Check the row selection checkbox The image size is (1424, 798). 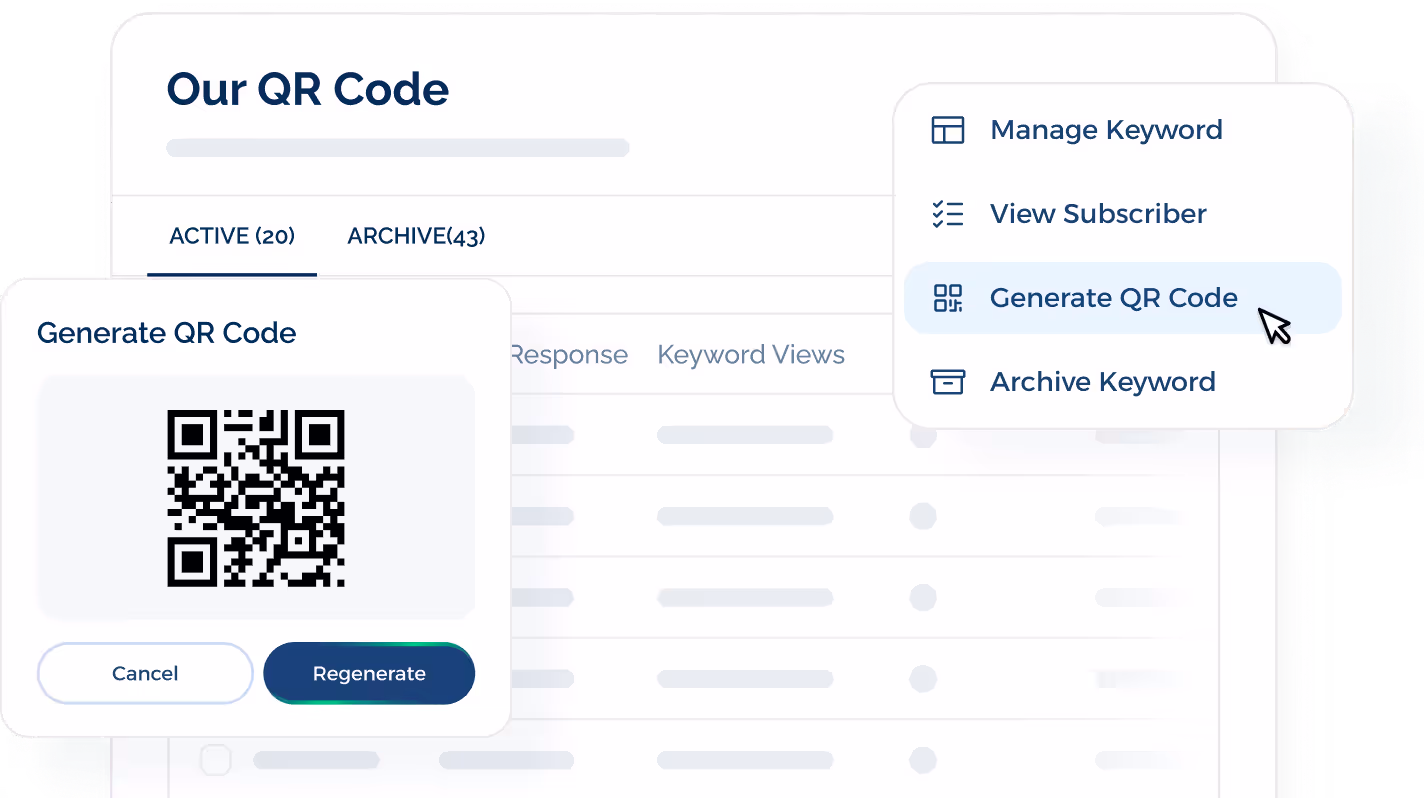coord(215,760)
